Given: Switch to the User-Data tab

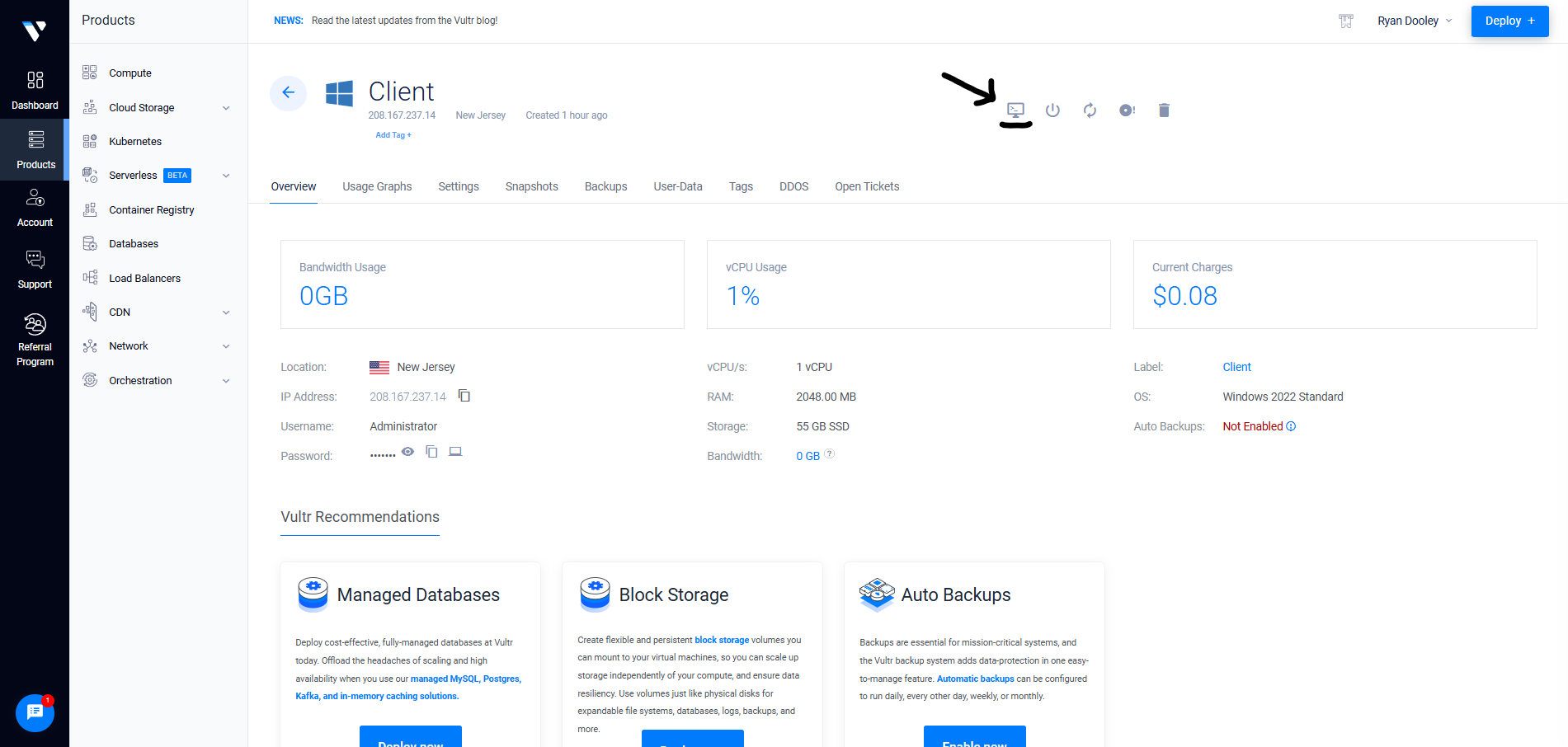Looking at the screenshot, I should (x=678, y=186).
